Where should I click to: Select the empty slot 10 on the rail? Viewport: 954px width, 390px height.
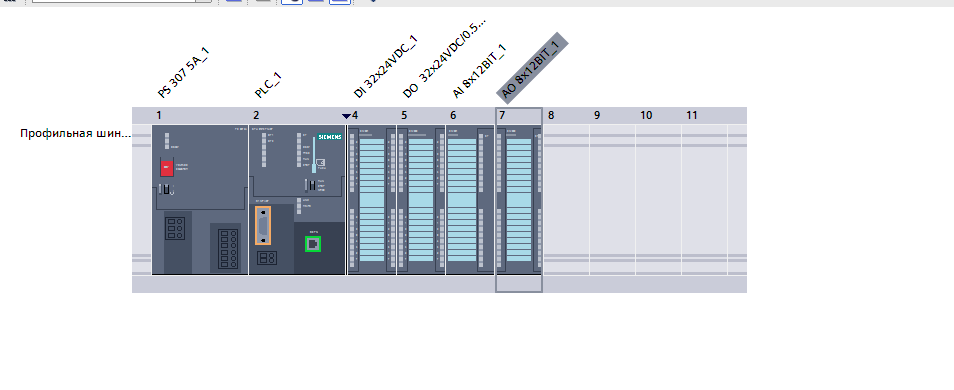[658, 200]
